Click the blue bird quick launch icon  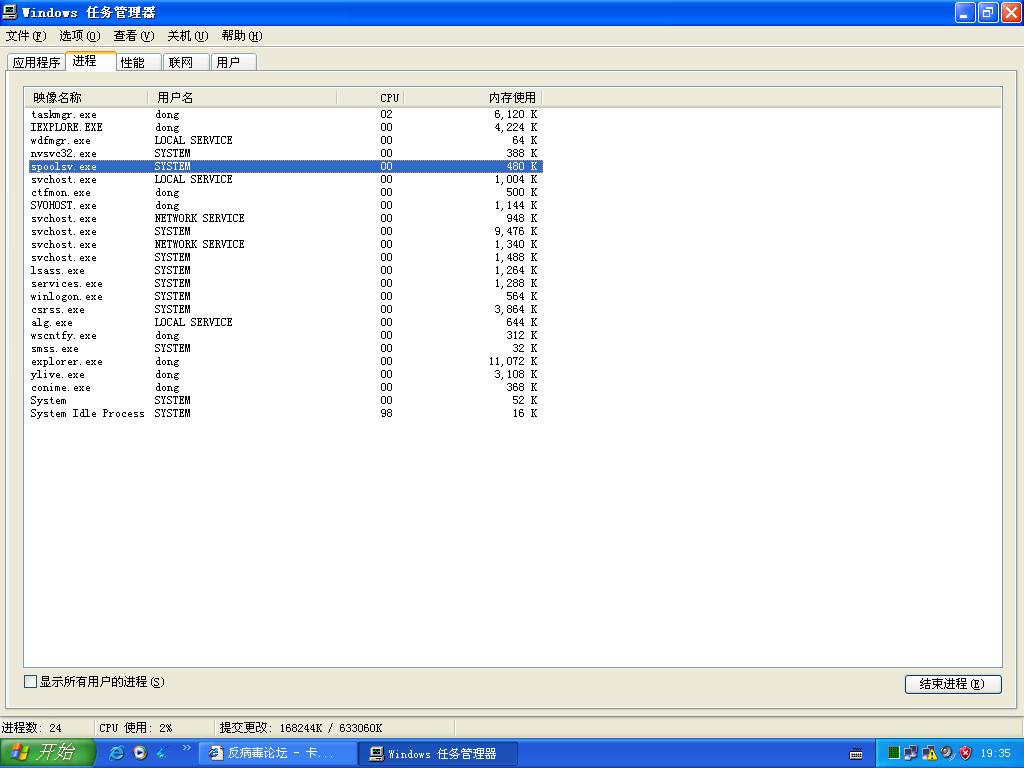click(162, 753)
